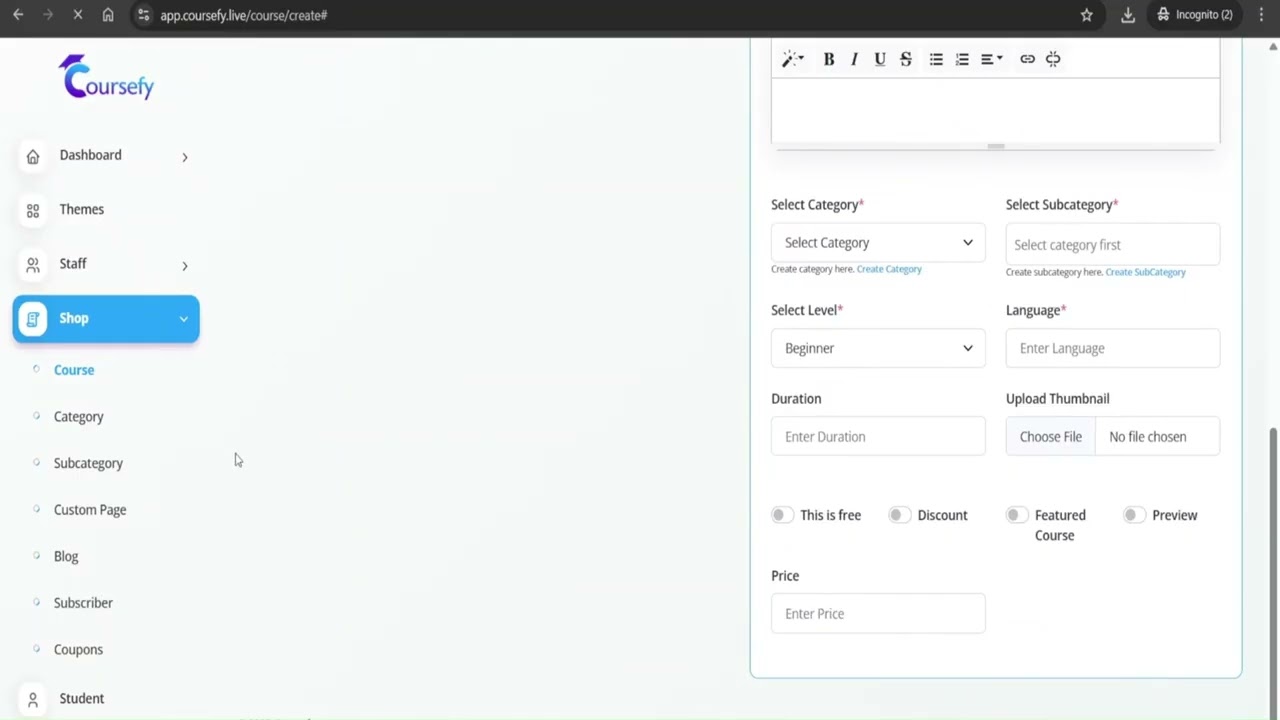This screenshot has height=720, width=1280.
Task: Click the Coursefy logo
Action: coord(107,77)
